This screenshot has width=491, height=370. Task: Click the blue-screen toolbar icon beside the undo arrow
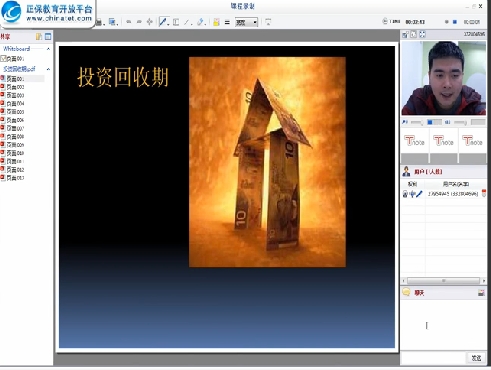pyautogui.click(x=112, y=22)
